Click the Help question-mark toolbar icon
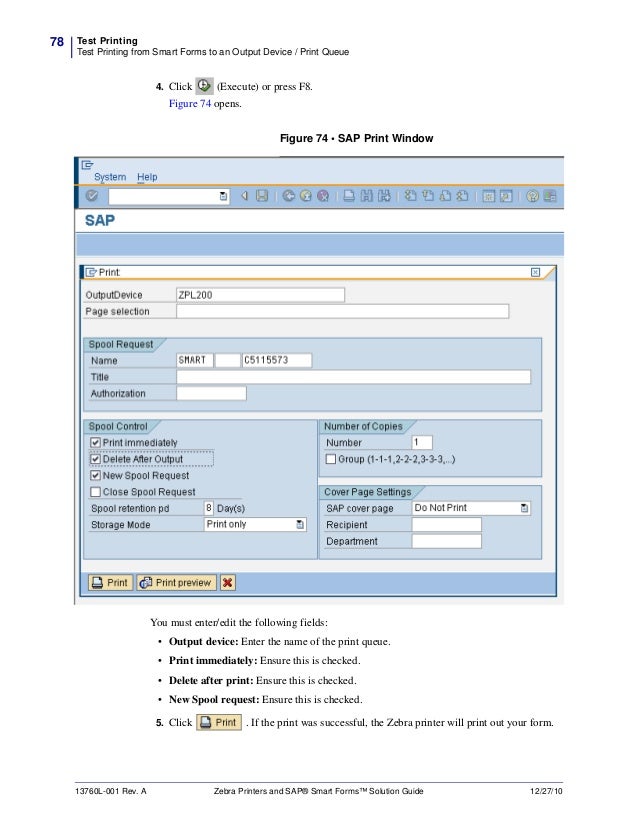The height and width of the screenshot is (826, 638). pyautogui.click(x=532, y=196)
